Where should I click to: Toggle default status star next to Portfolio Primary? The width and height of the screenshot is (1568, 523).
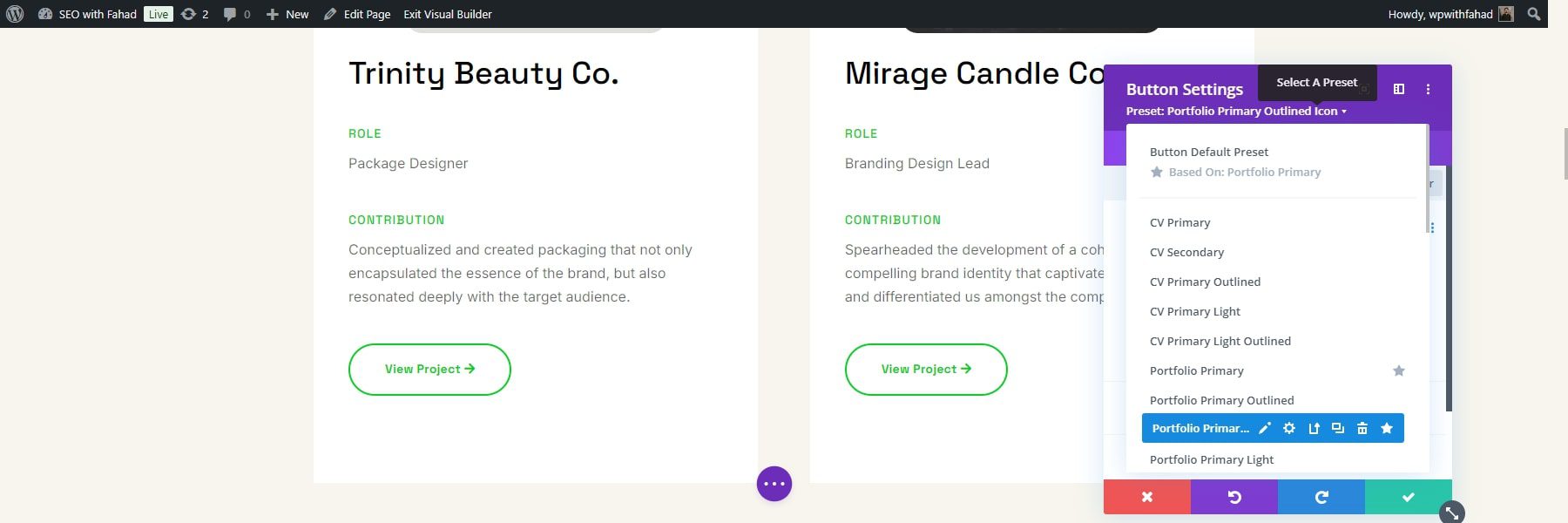[1398, 370]
